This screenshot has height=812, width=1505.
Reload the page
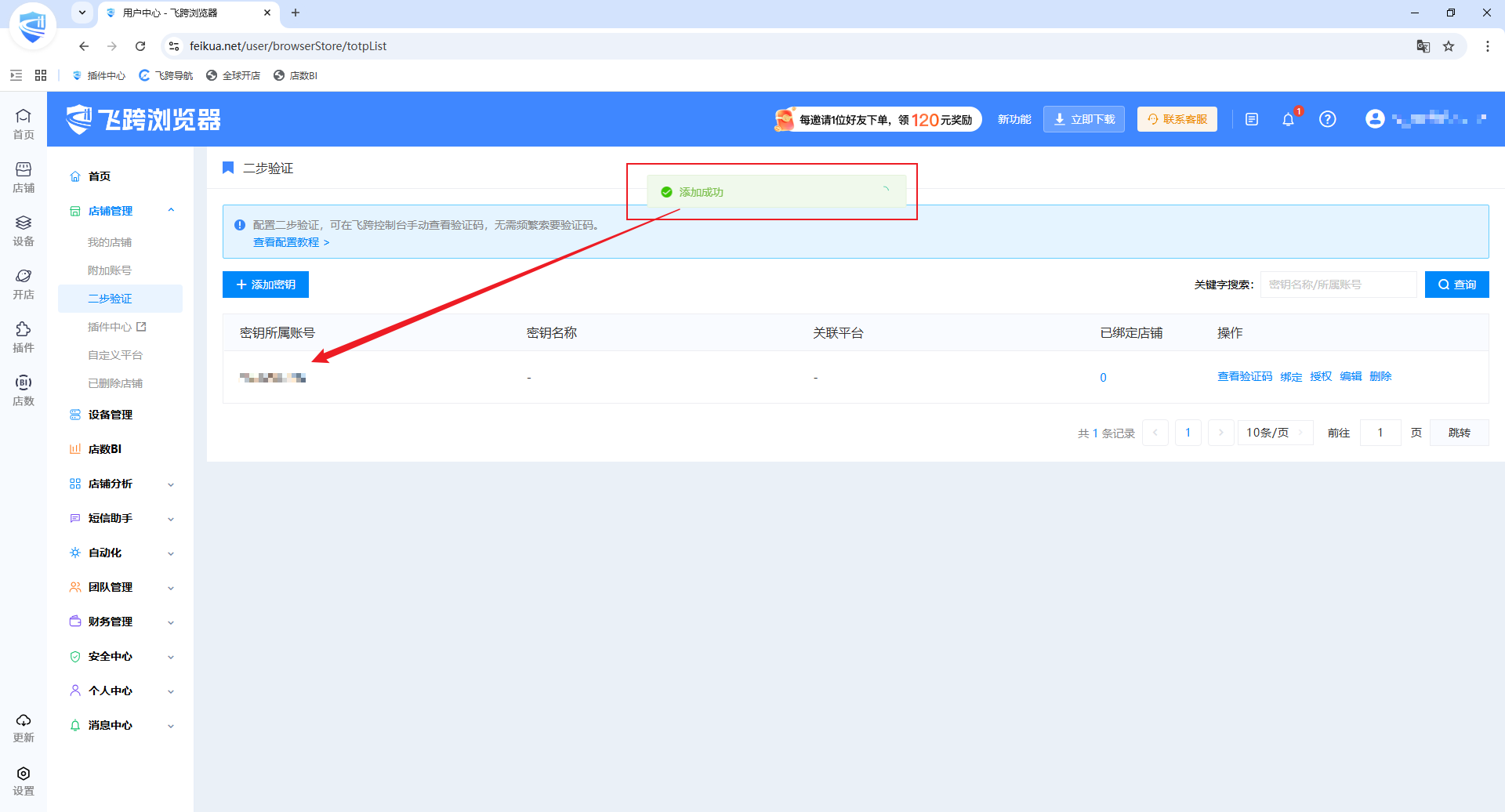pos(140,46)
